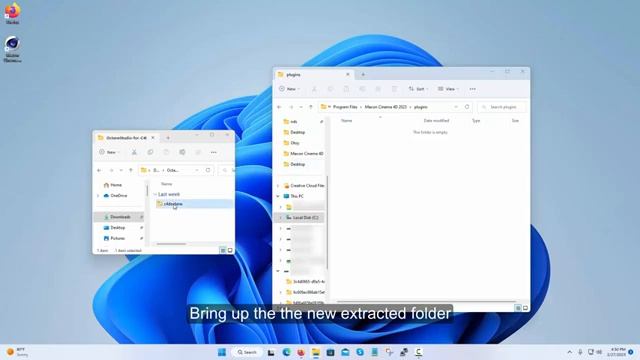
Task: Expand Creative Cloud Files tree node
Action: pyautogui.click(x=278, y=186)
